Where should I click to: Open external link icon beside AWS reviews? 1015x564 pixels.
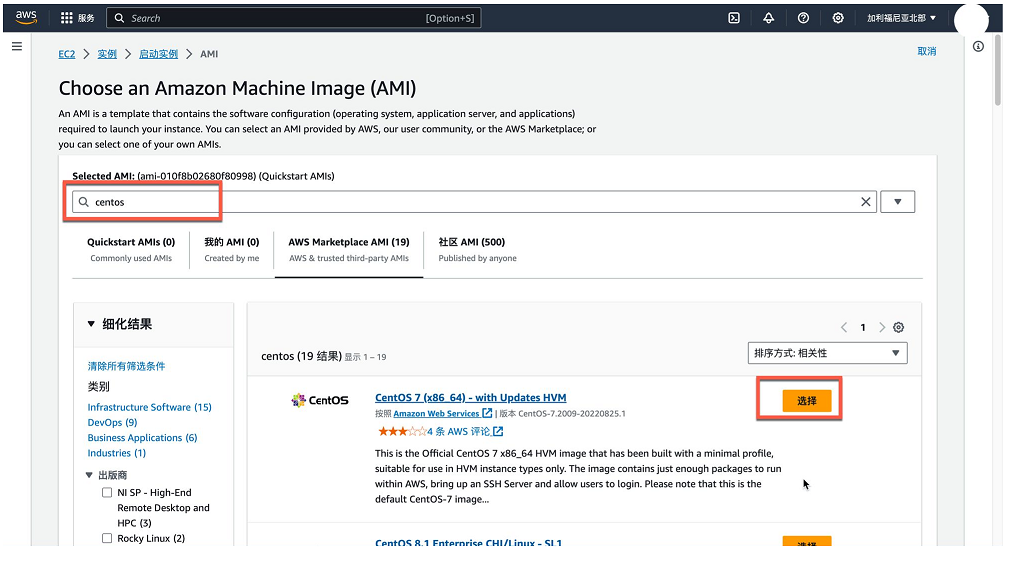click(x=498, y=431)
